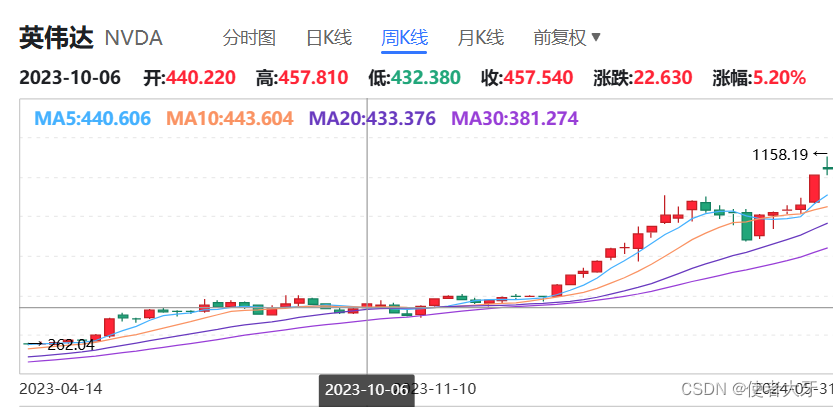
Task: Click the MA10:443.604 legend label
Action: (230, 118)
